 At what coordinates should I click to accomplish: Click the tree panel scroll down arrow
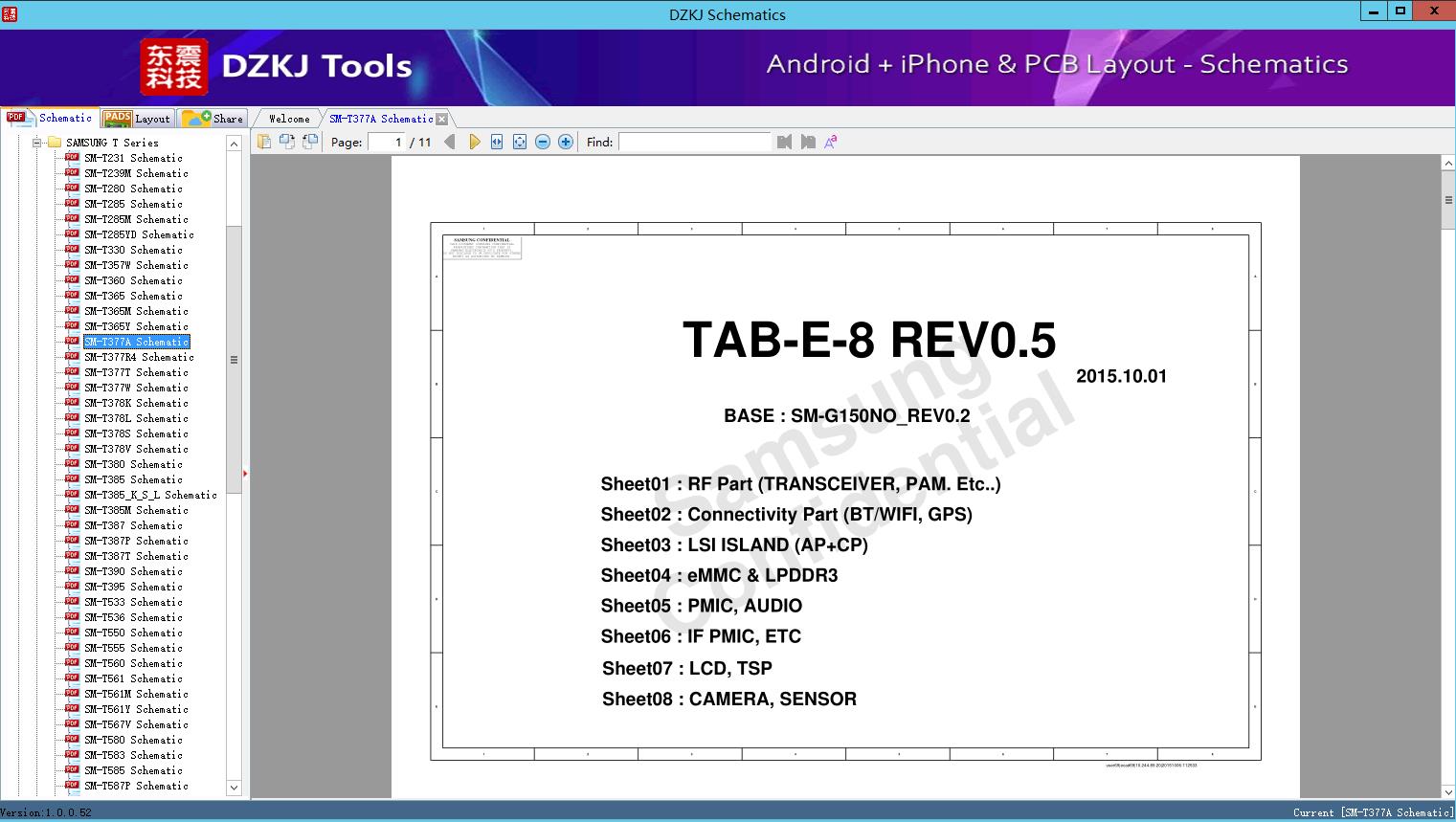pos(234,788)
